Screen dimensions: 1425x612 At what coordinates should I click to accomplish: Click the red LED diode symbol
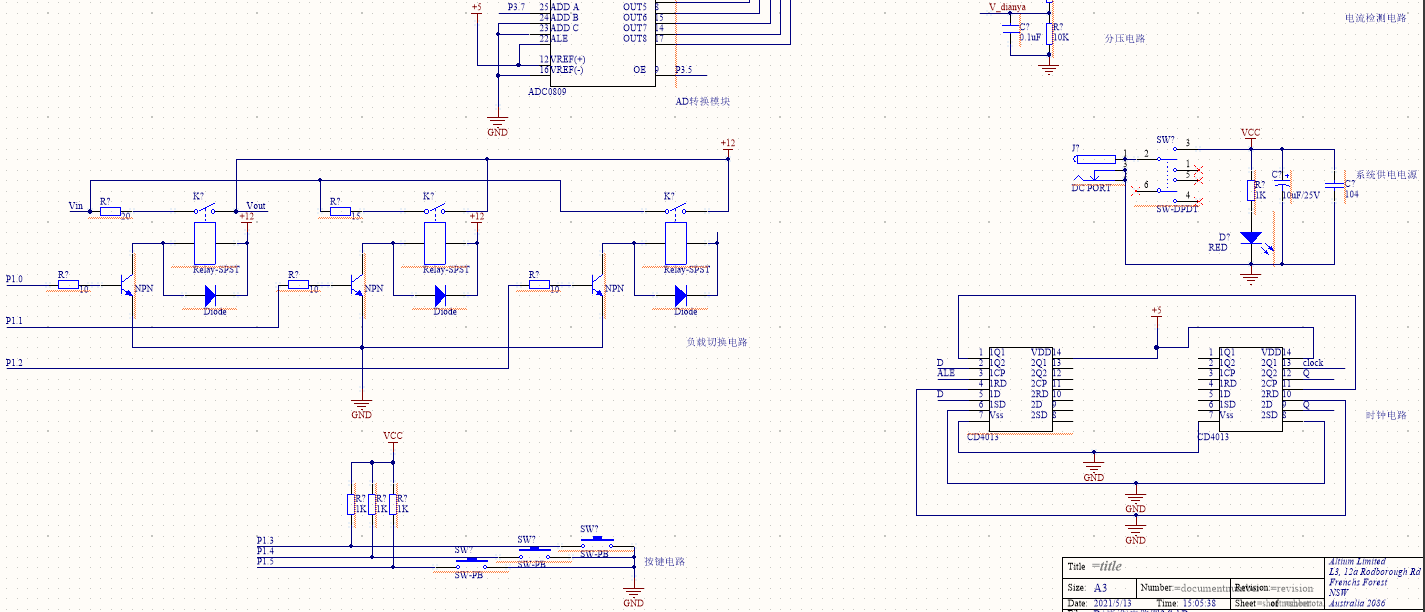tap(1250, 238)
